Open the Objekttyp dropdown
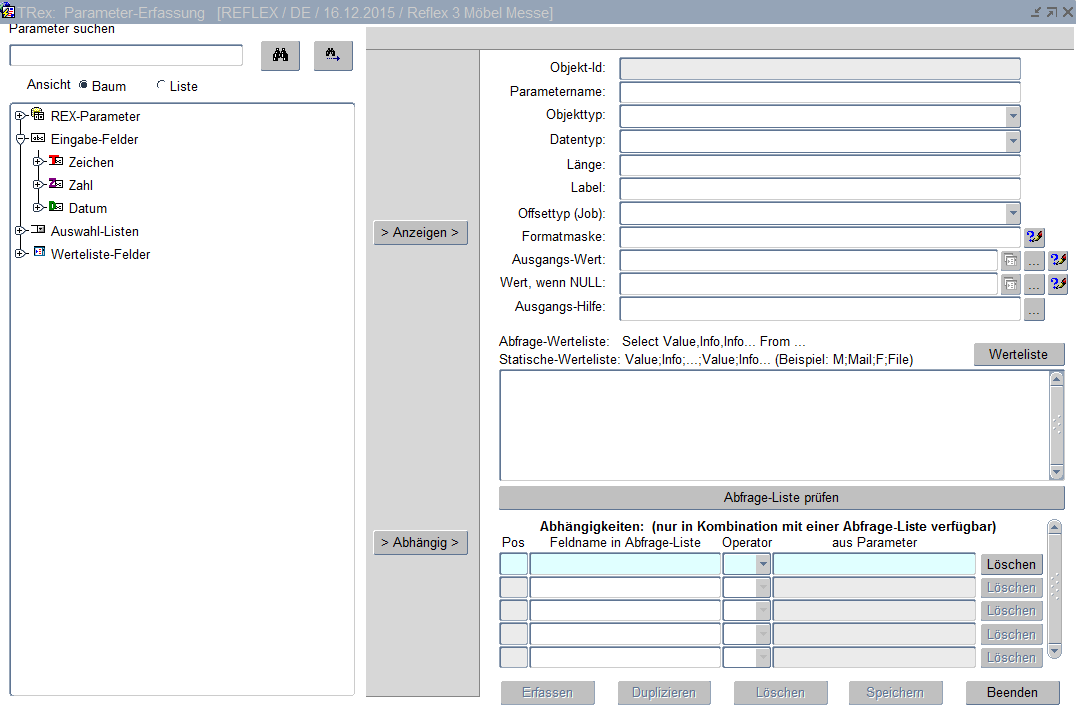This screenshot has width=1076, height=716. pyautogui.click(x=1012, y=116)
